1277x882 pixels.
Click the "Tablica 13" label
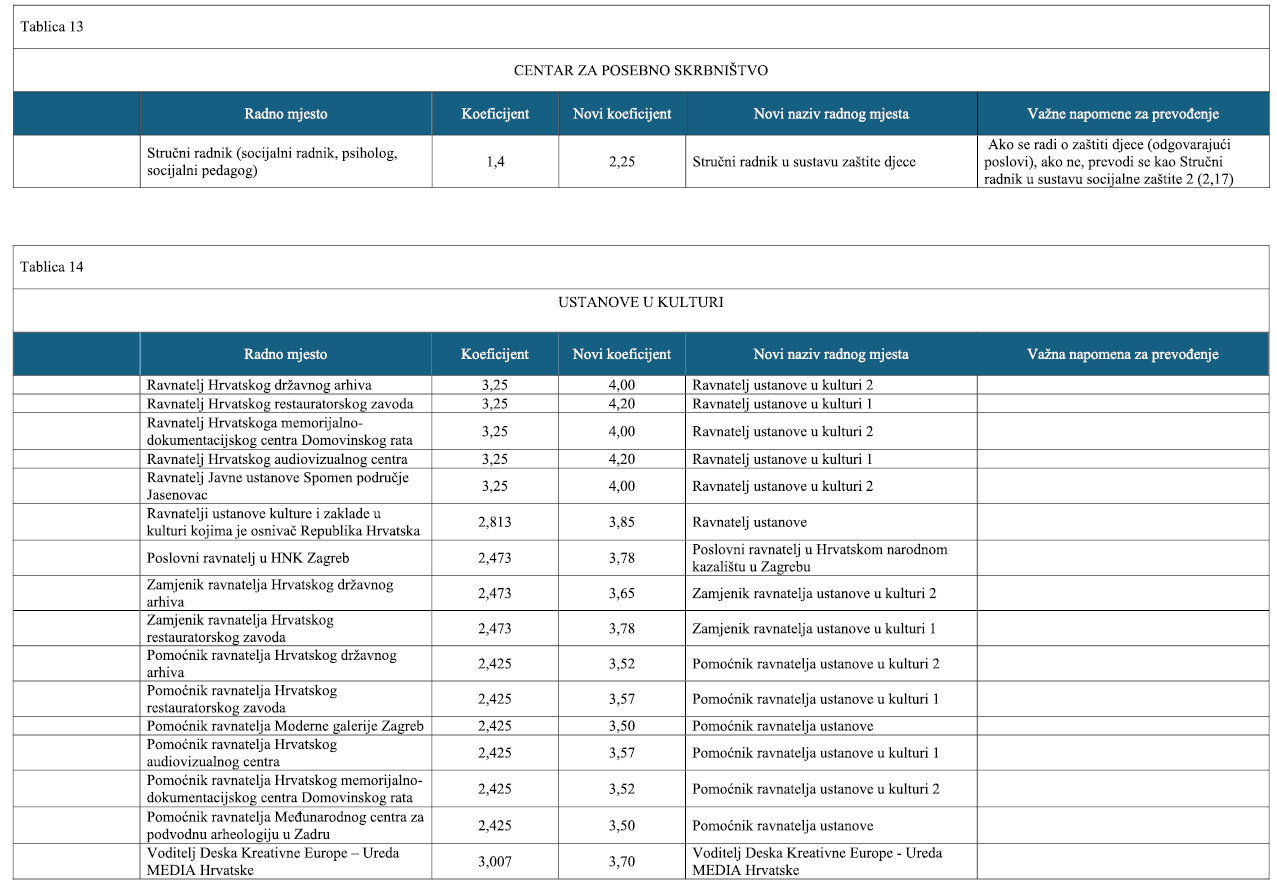(52, 27)
